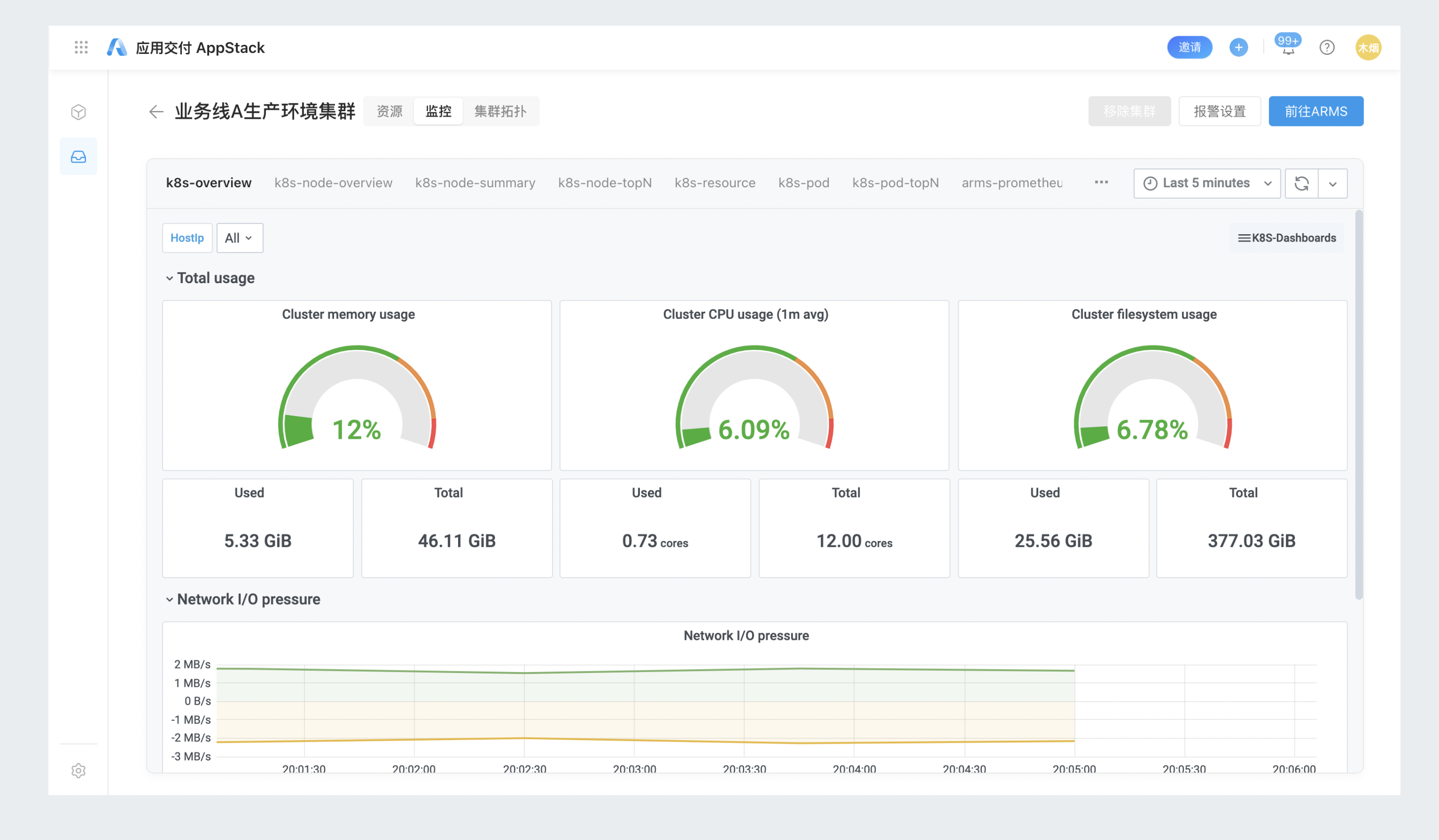
Task: Open the app grid launcher icon
Action: coord(81,47)
